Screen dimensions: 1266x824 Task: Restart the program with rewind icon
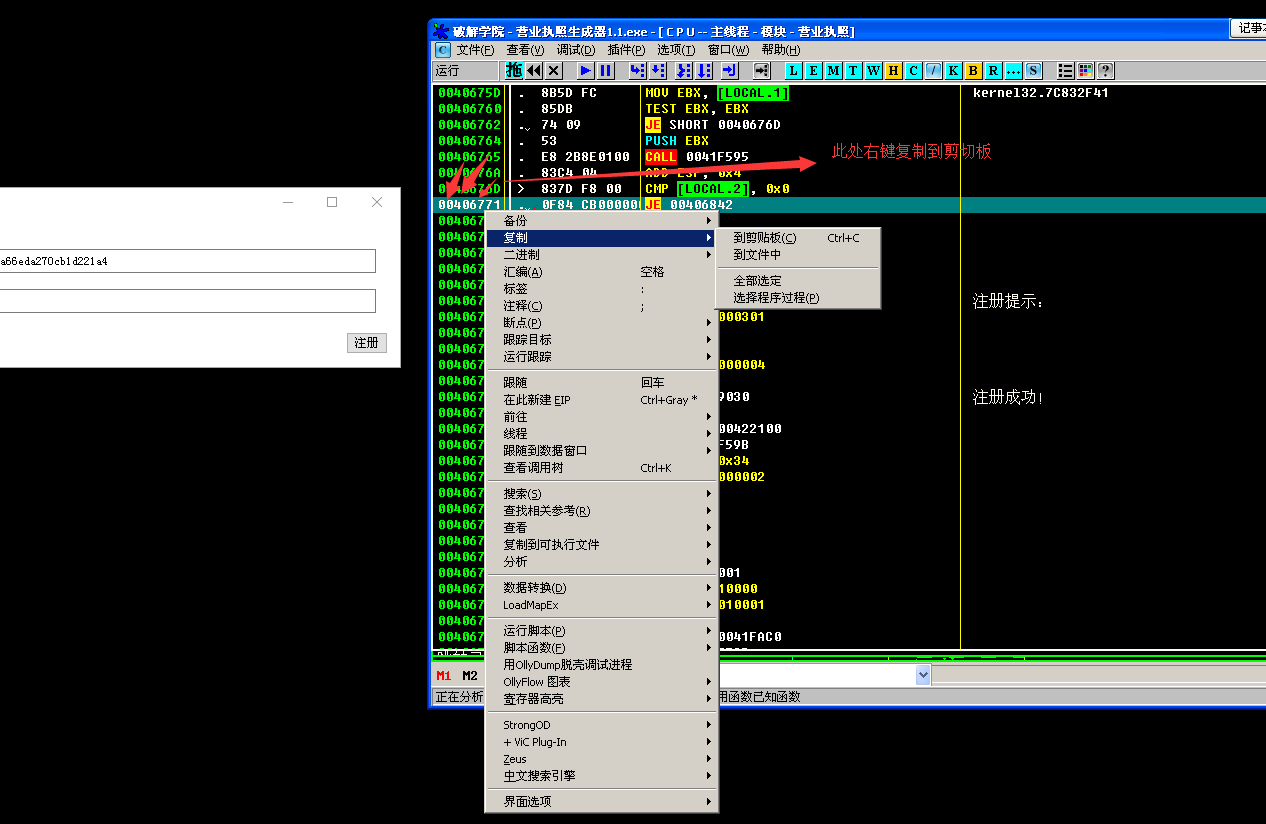click(x=534, y=71)
